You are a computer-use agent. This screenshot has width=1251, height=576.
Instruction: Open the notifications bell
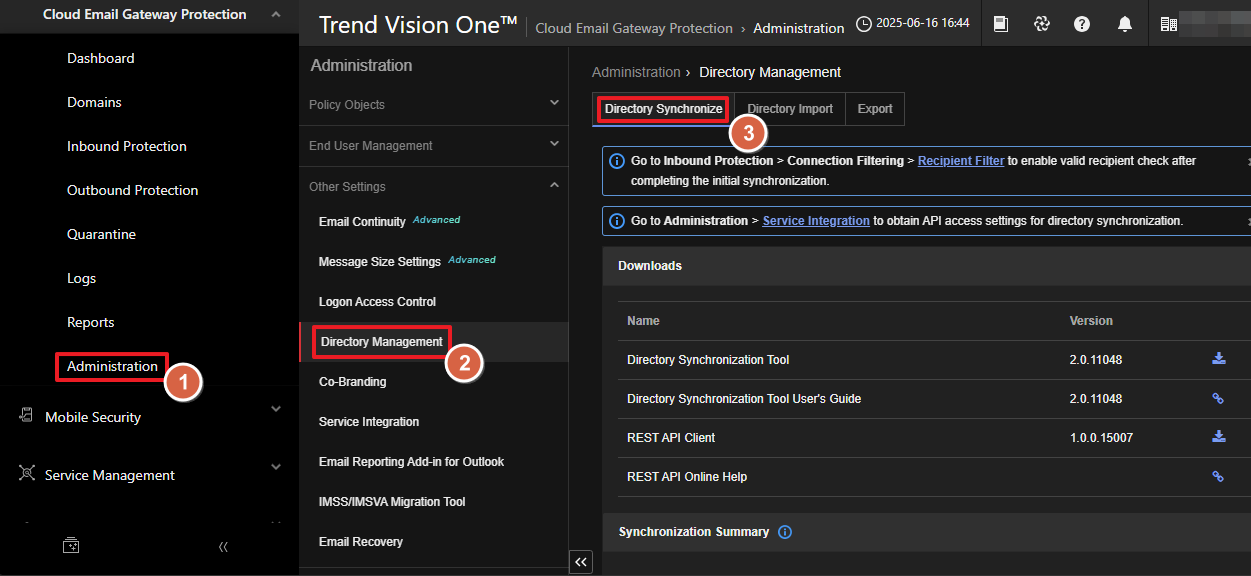[x=1125, y=24]
